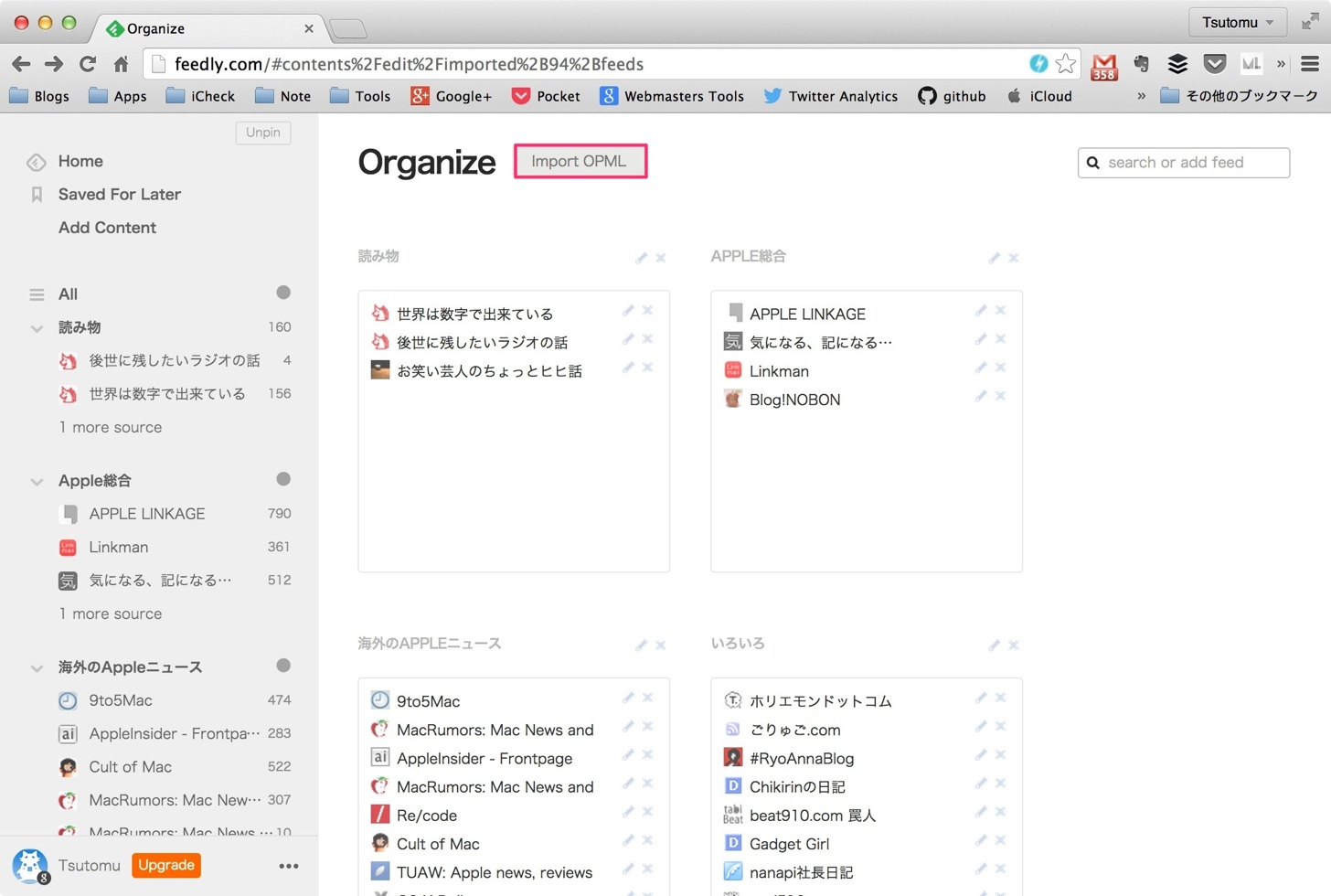
Task: Open the Apps bookmarks folder
Action: point(118,96)
